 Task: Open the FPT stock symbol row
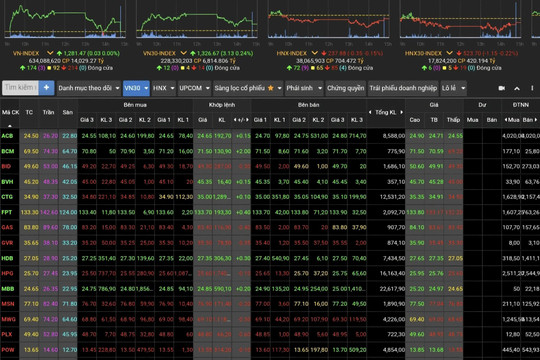click(x=7, y=212)
